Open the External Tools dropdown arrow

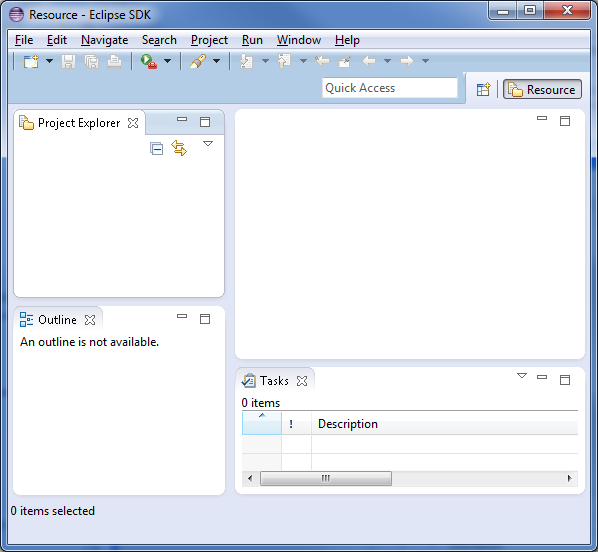point(167,61)
